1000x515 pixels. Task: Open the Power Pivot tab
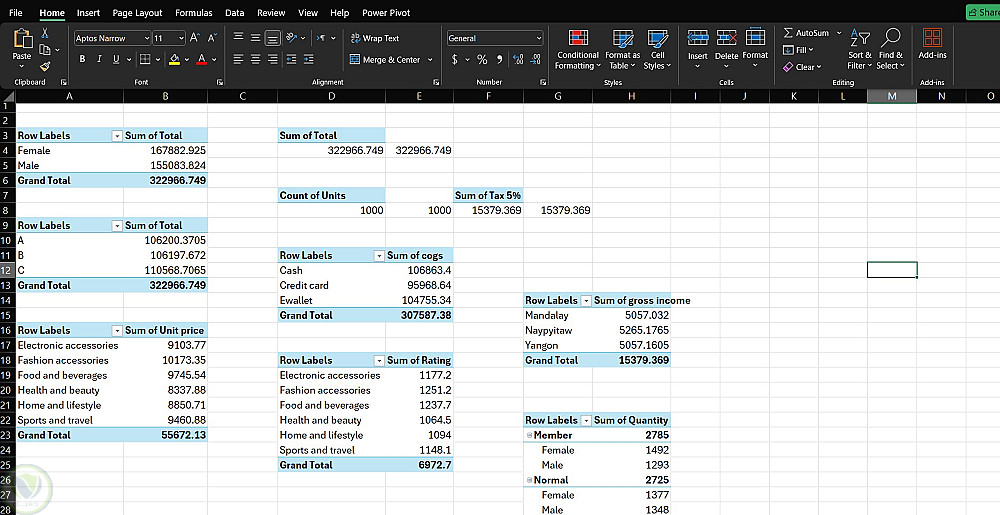[386, 13]
